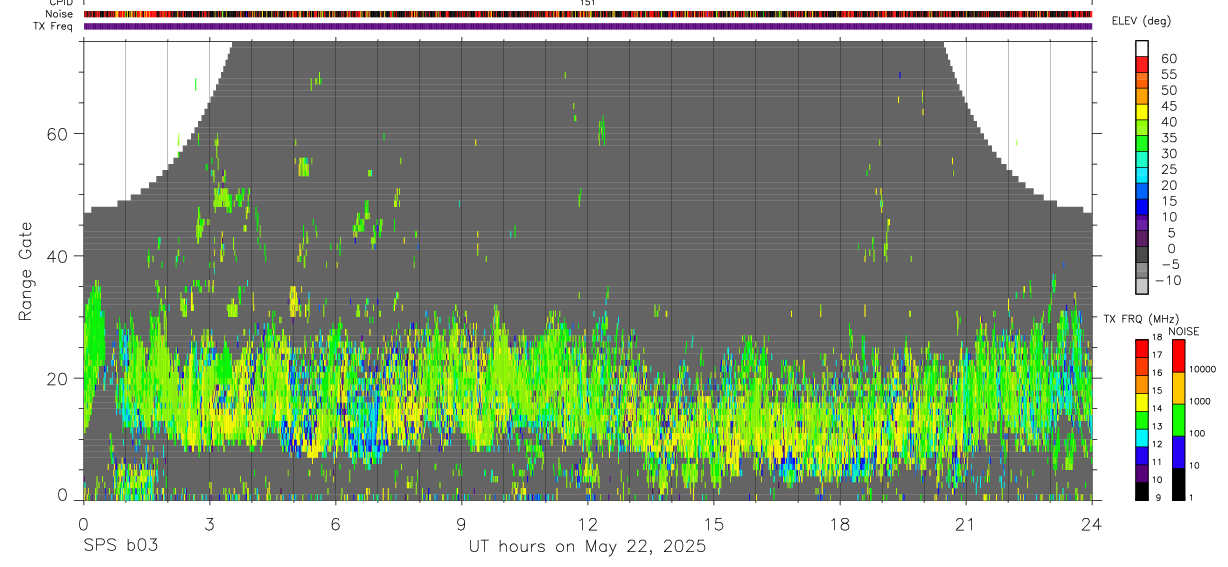Click the x-axis tick label '24'
The height and width of the screenshot is (567, 1228).
[1092, 523]
